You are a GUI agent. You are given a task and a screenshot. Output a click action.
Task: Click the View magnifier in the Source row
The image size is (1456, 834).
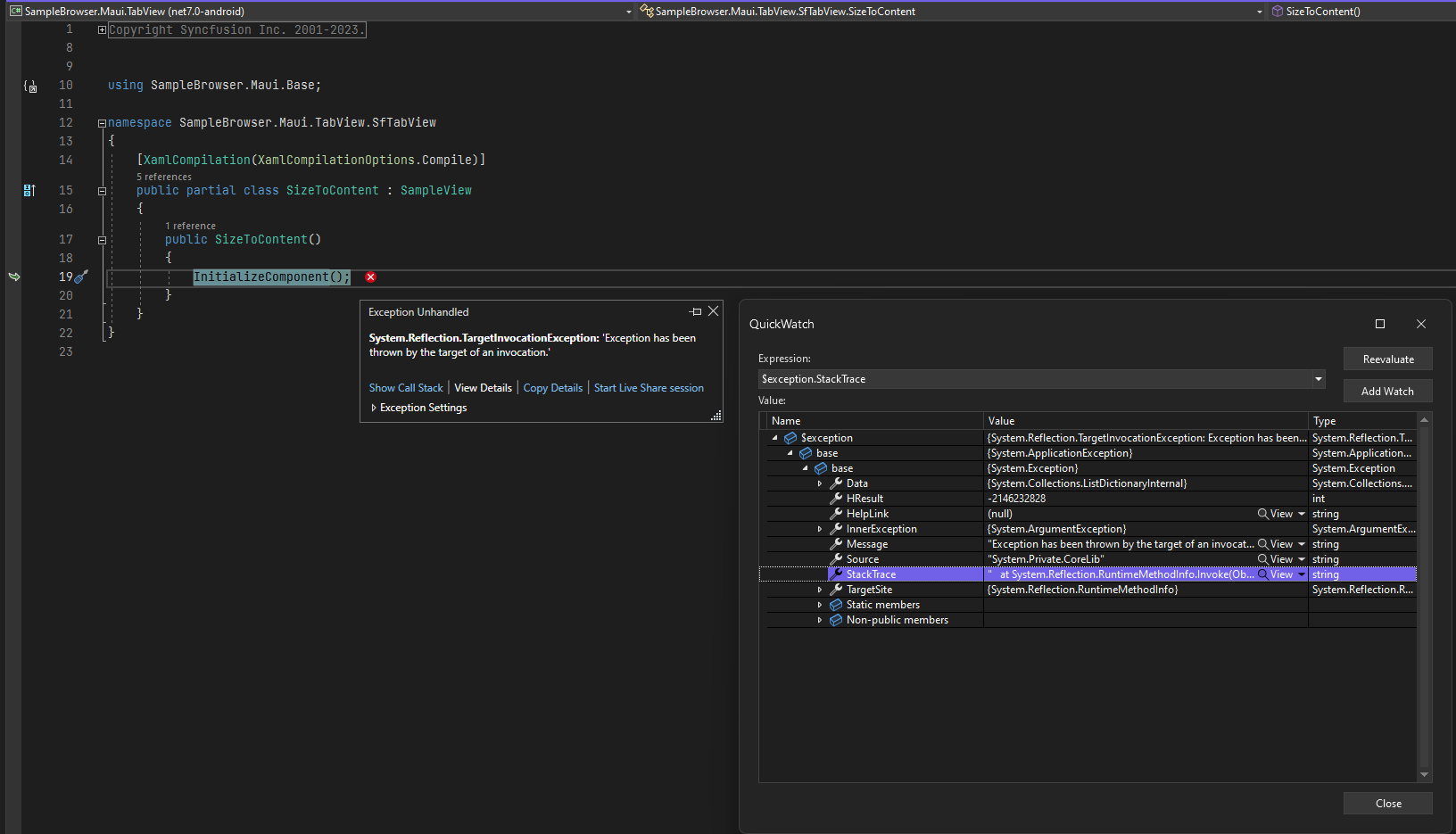1263,559
